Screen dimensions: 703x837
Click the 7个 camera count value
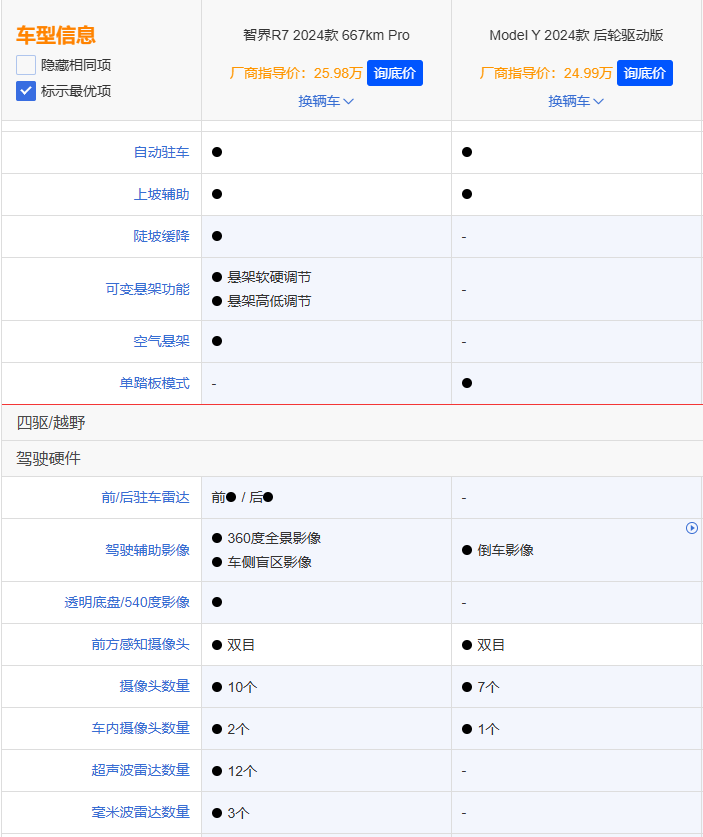click(488, 687)
